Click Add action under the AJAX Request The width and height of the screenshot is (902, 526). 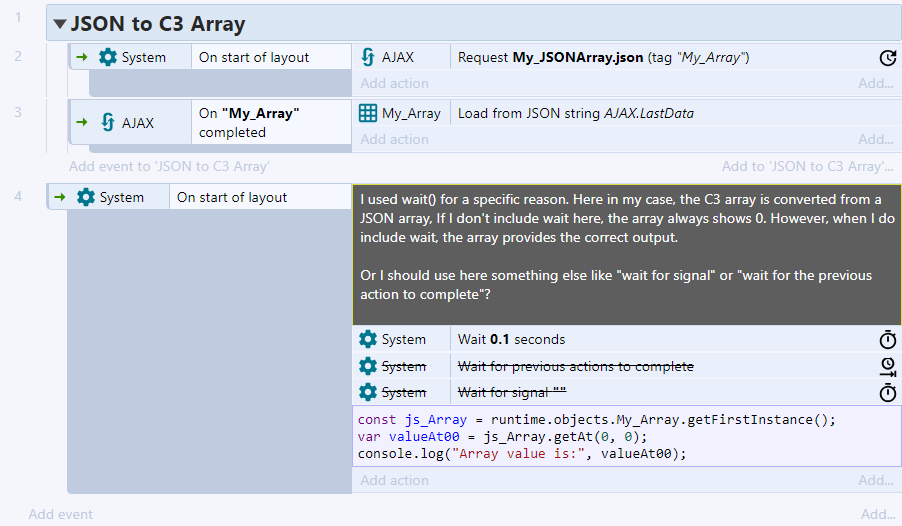[x=394, y=83]
